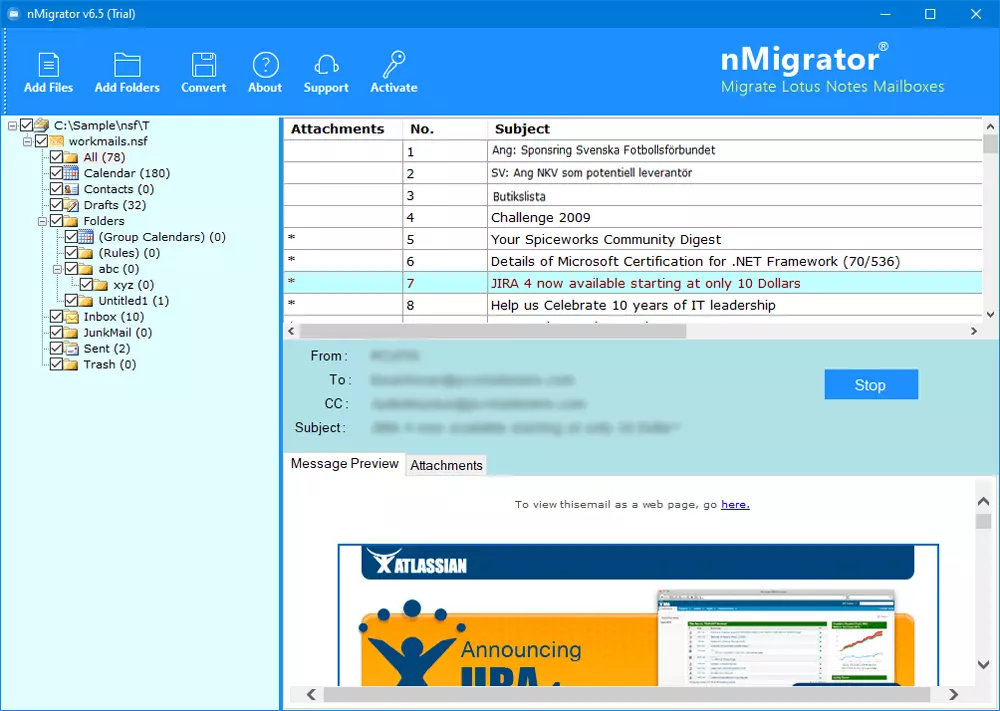Toggle the Drafts (32) checkbox

56,205
